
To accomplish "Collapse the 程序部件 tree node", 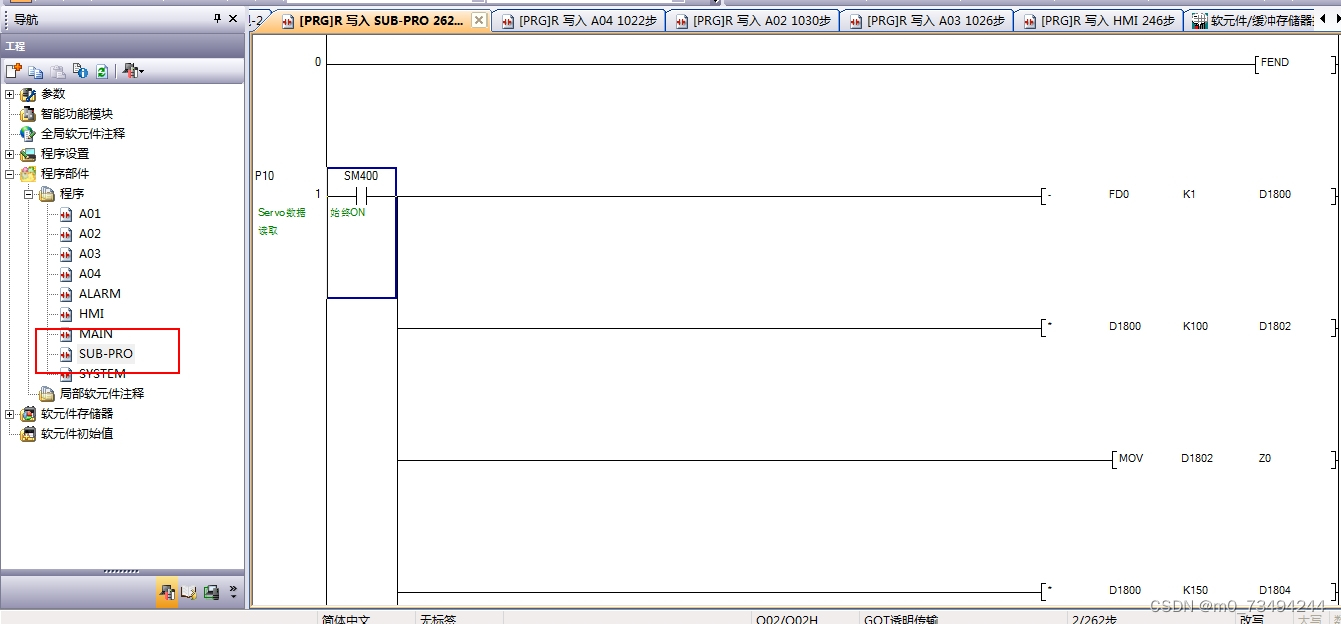I will (10, 174).
